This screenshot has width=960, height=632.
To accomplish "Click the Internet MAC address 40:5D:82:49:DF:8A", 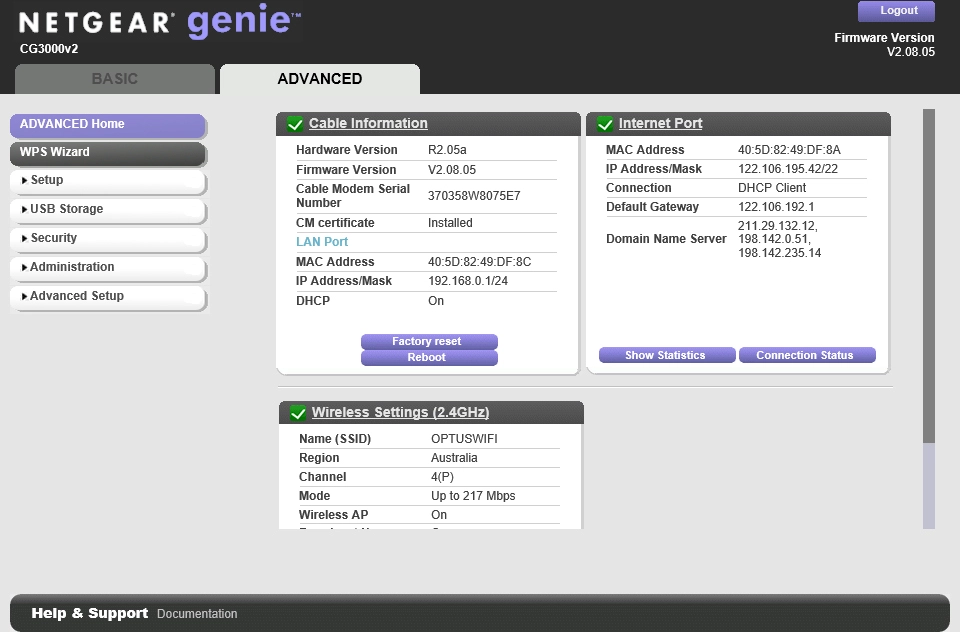I will [x=789, y=150].
